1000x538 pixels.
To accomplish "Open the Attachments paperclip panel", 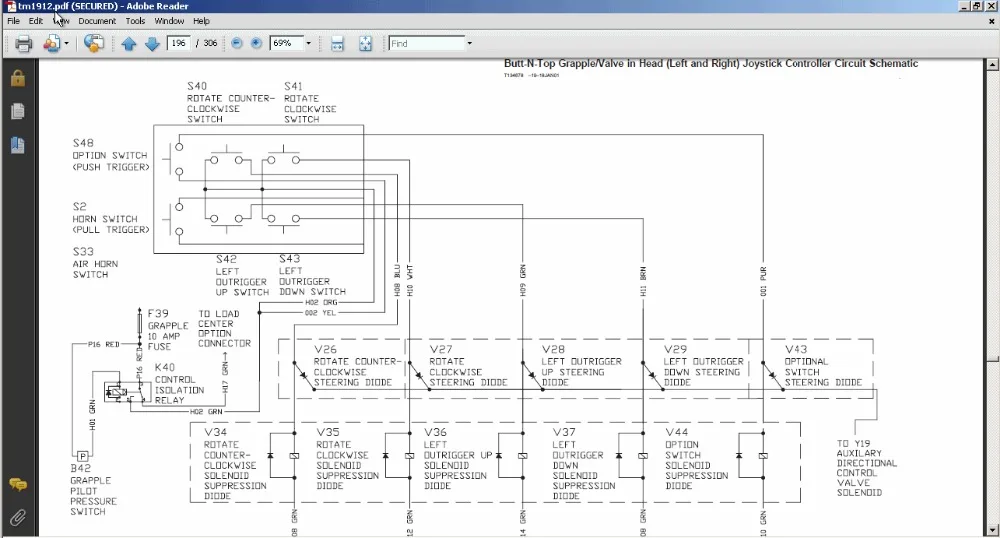I will click(x=17, y=517).
